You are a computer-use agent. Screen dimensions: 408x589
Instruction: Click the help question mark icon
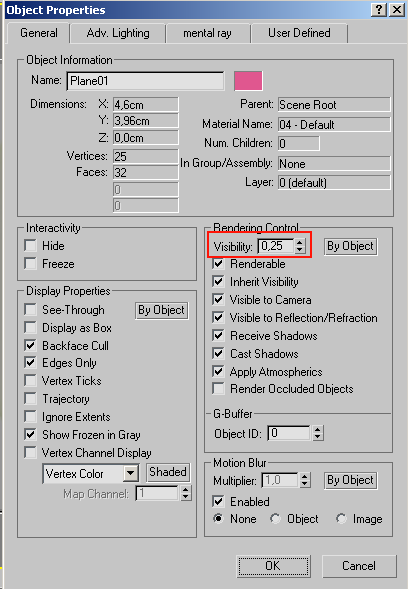coord(379,9)
